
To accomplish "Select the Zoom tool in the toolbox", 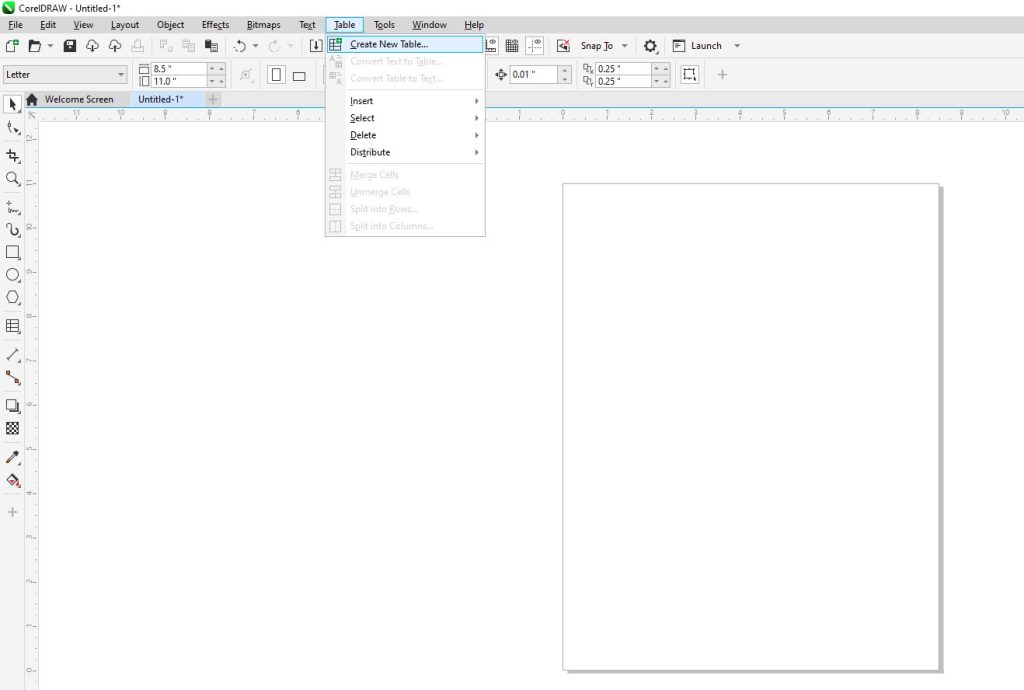I will coord(13,180).
